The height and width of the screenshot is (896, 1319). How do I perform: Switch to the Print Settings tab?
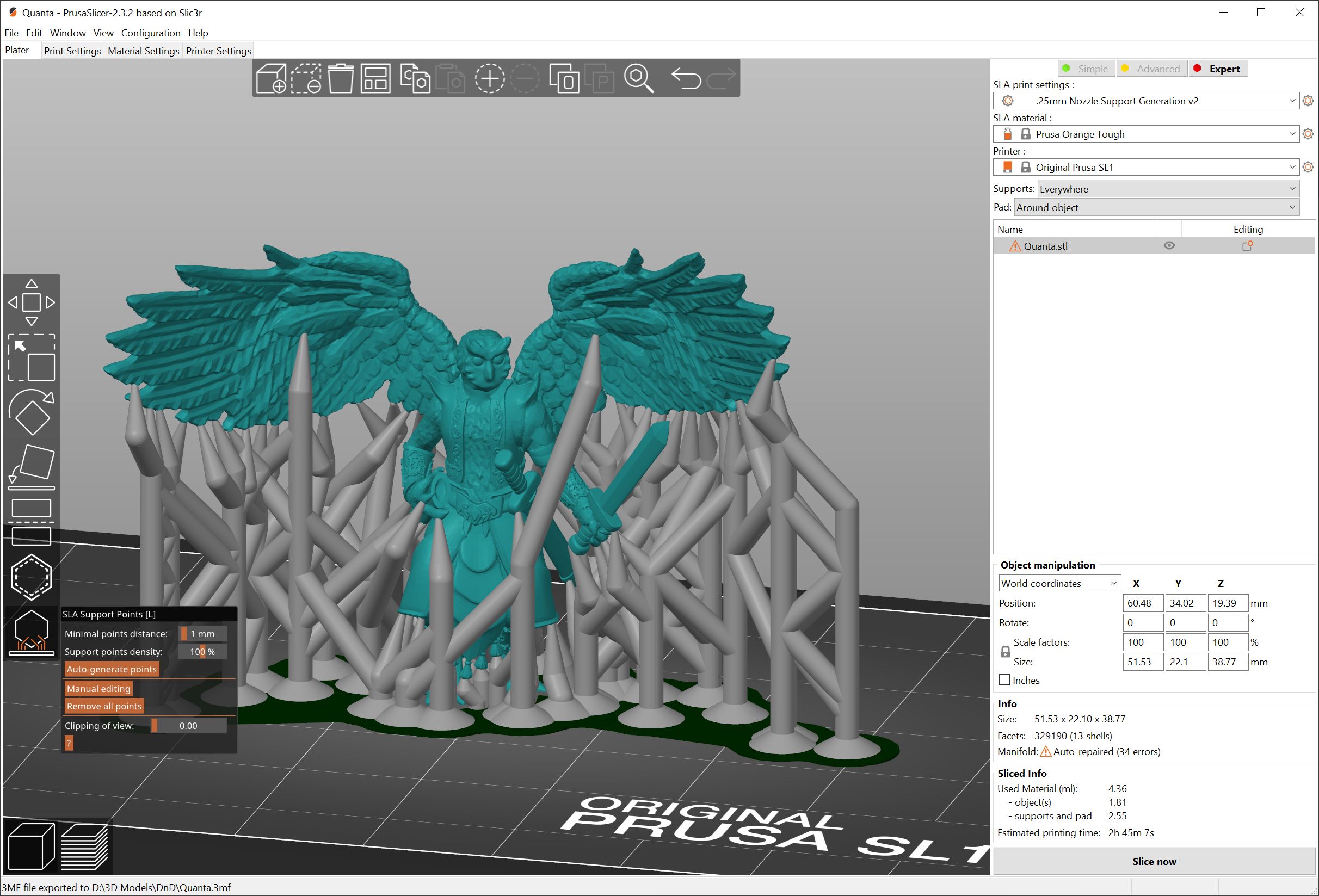[72, 51]
